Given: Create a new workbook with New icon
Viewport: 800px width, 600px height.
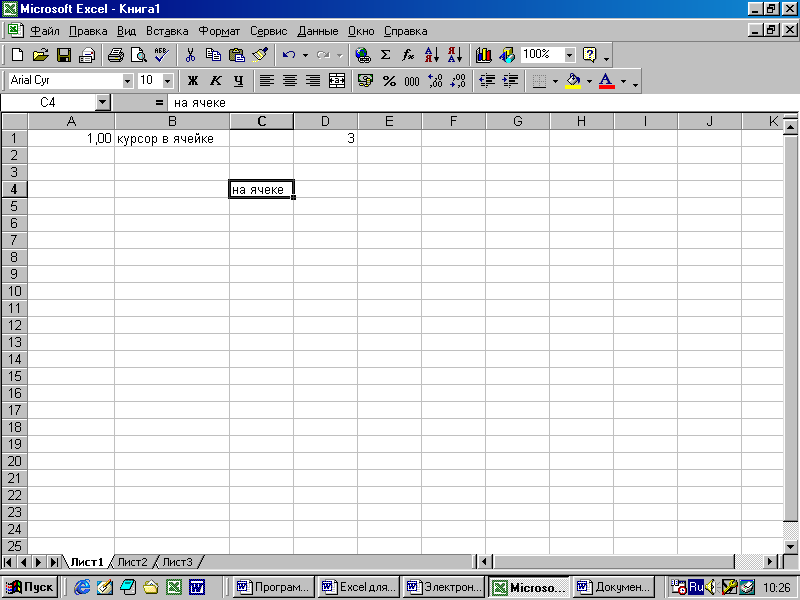Looking at the screenshot, I should click(17, 55).
